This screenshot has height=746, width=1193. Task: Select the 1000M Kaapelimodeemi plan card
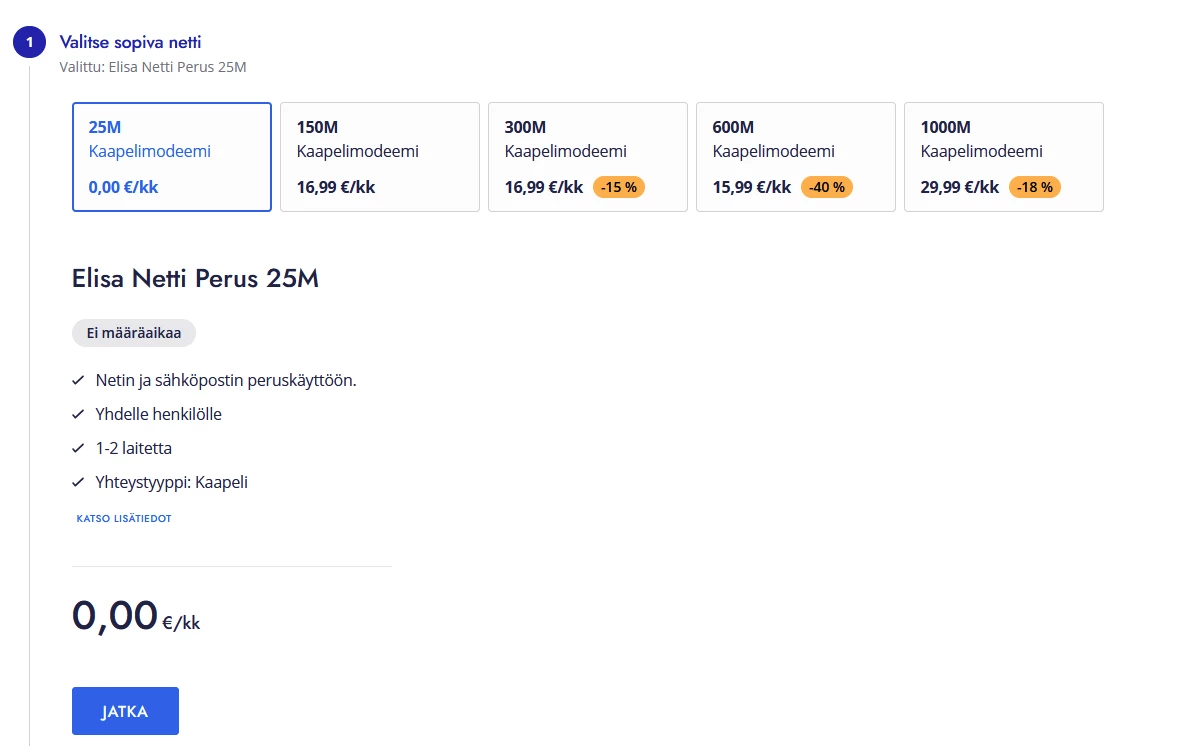click(x=1004, y=157)
